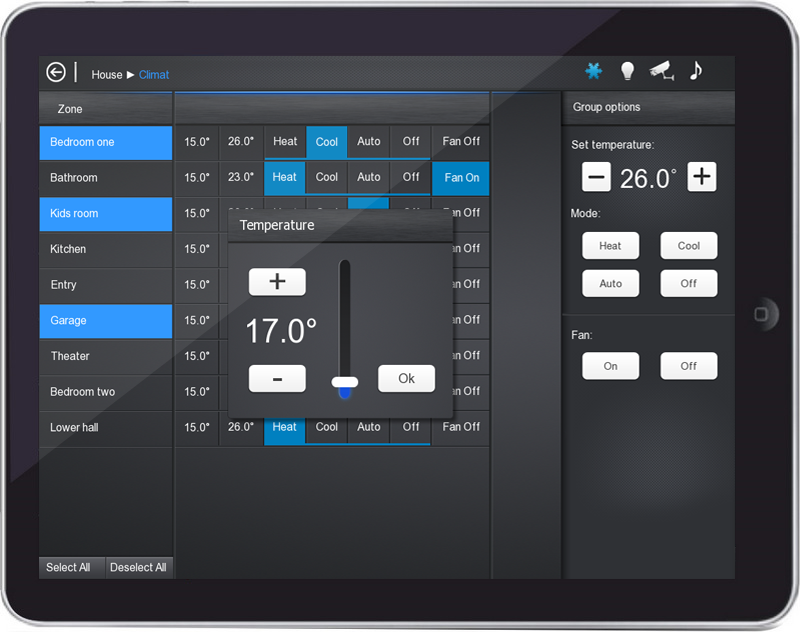
Task: Navigate back using the arrow icon
Action: tap(56, 72)
